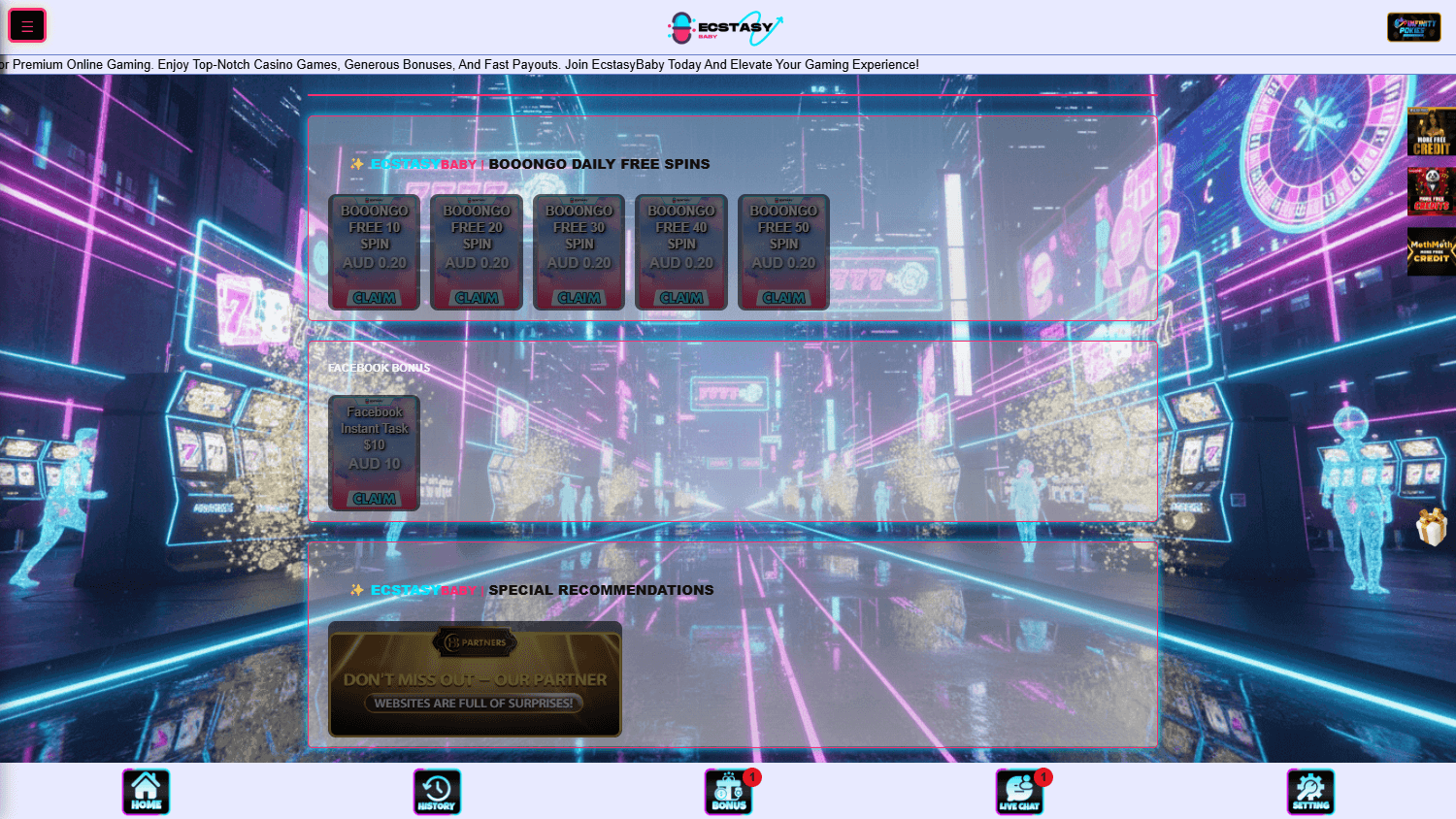The image size is (1456, 819).
Task: Click the Ecstasy Baby logo
Action: [x=725, y=28]
